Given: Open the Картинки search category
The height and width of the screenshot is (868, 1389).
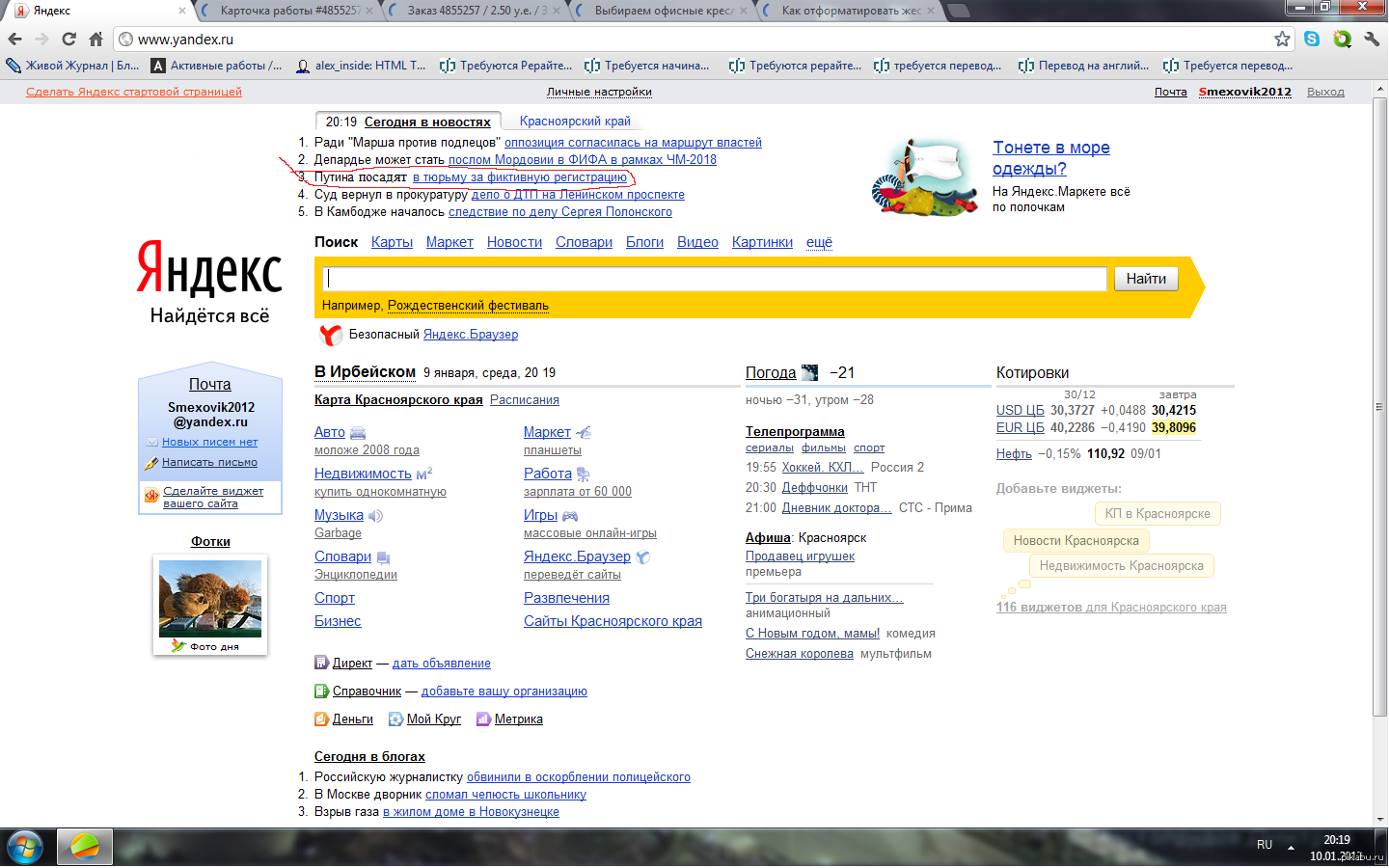Looking at the screenshot, I should point(762,242).
